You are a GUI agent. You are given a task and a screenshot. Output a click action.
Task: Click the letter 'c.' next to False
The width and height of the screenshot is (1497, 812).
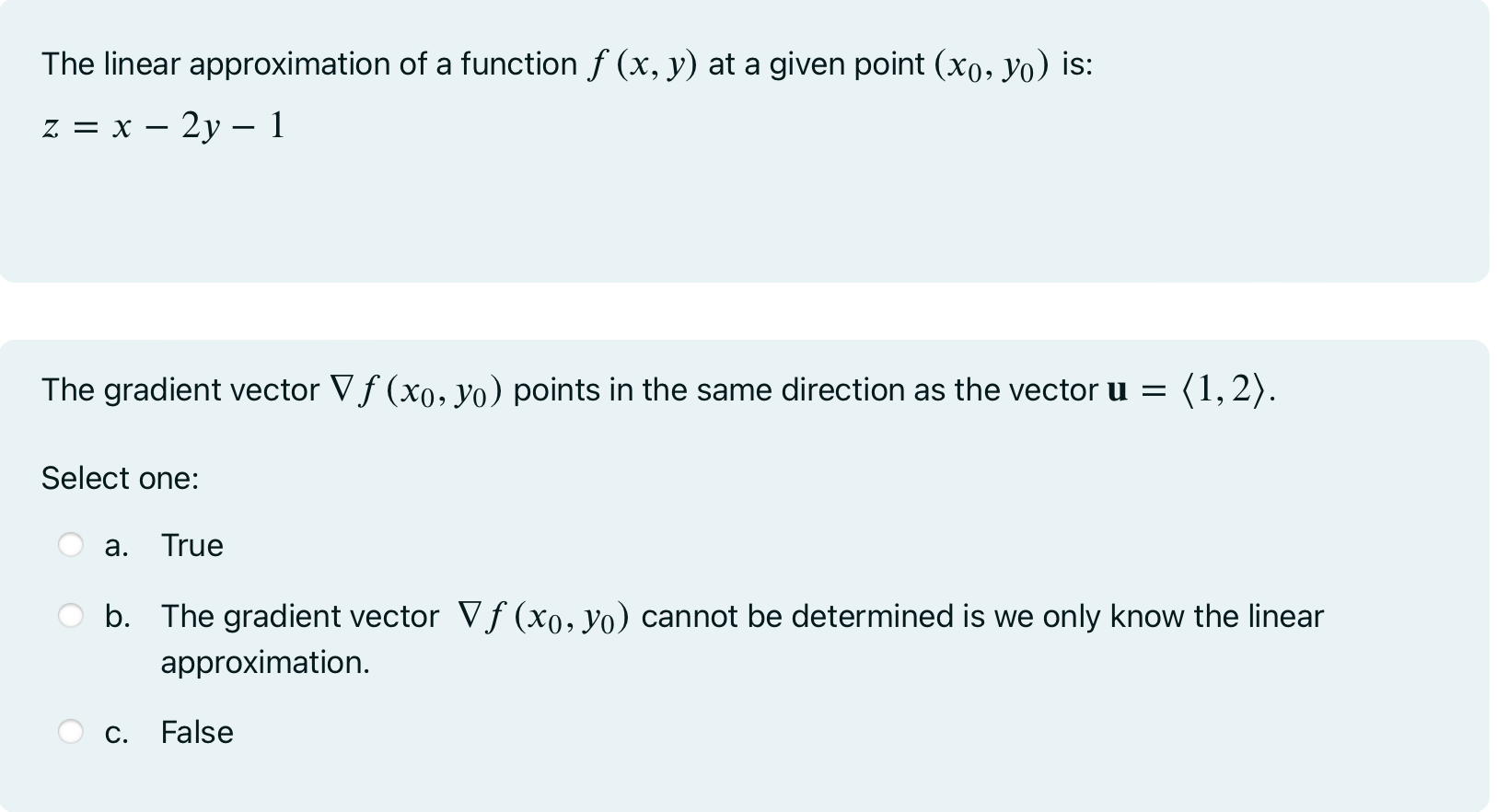pyautogui.click(x=117, y=731)
